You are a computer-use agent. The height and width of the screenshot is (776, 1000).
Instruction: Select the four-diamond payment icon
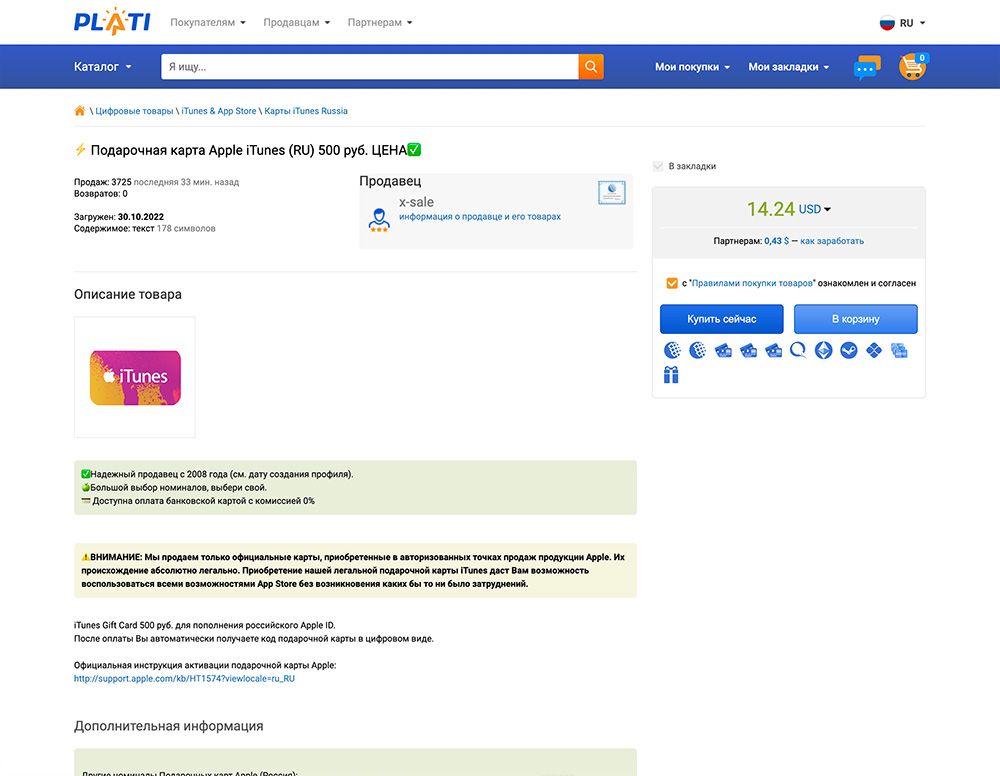[x=874, y=350]
